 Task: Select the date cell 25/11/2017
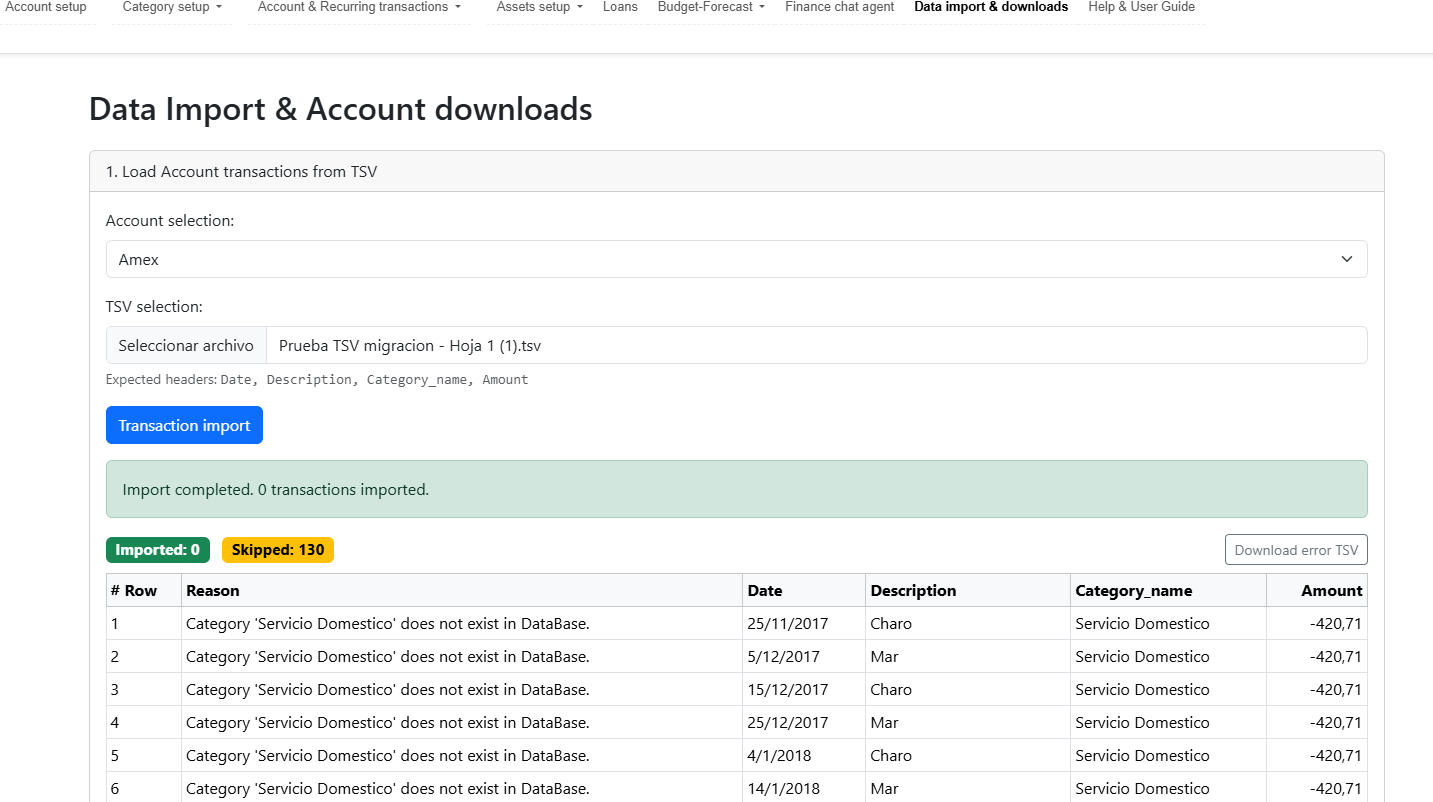pyautogui.click(x=804, y=623)
